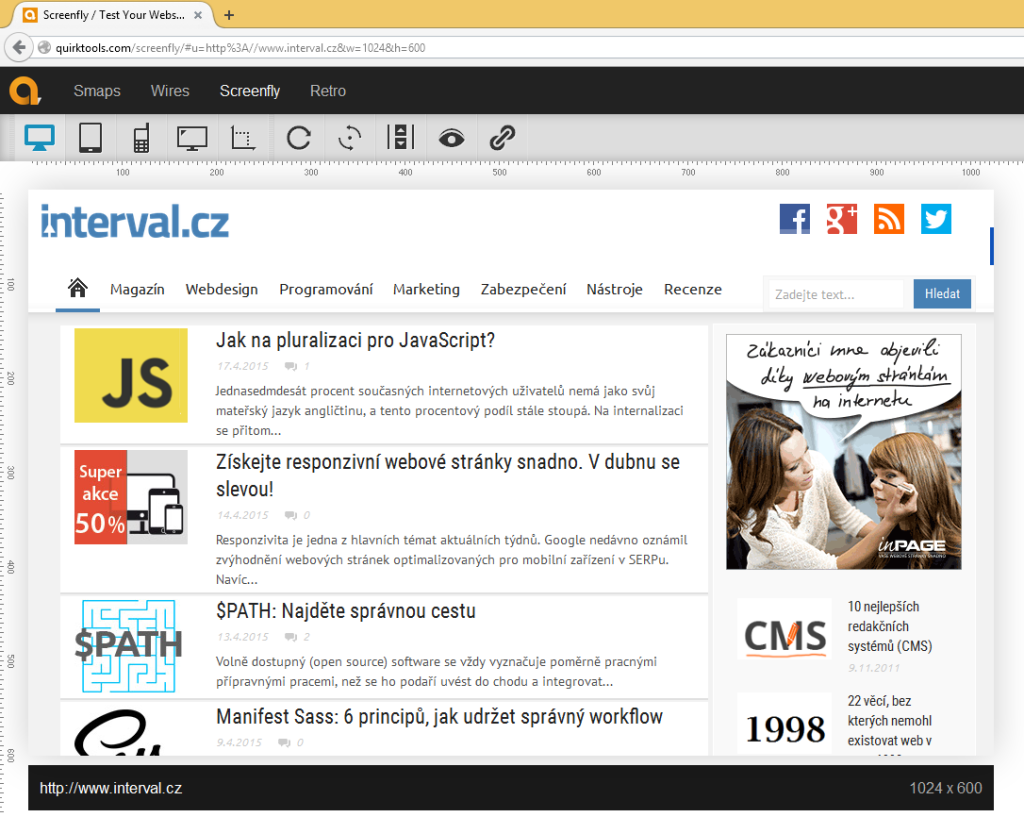Open the Programování navigation item
The image size is (1024, 817).
tap(326, 289)
